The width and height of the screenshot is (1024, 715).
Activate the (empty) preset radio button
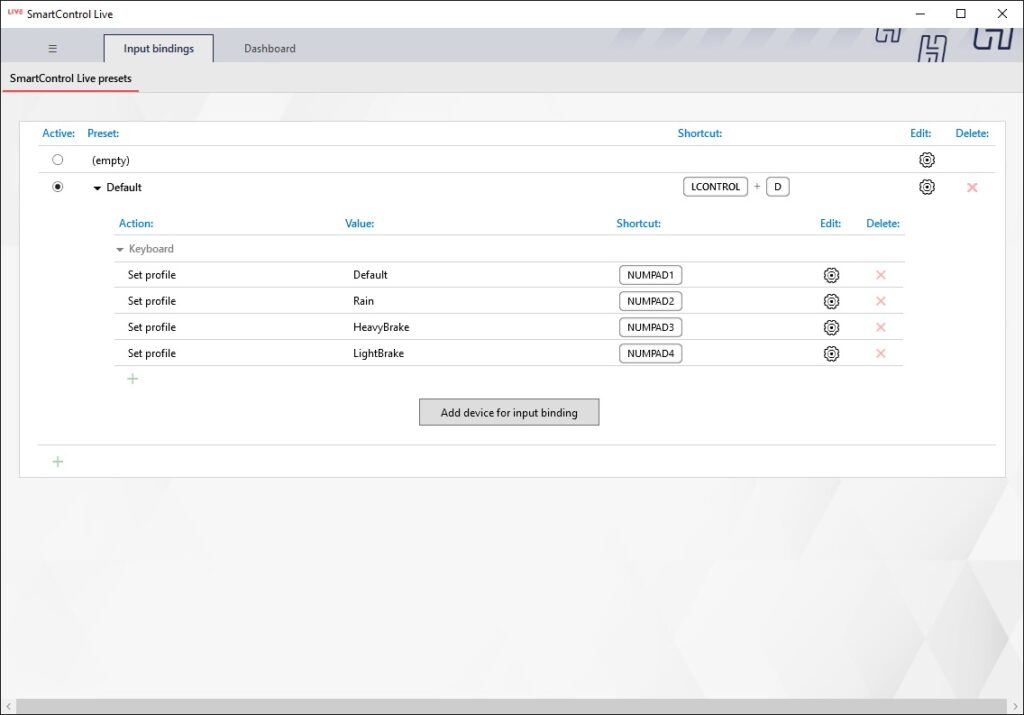coord(58,160)
